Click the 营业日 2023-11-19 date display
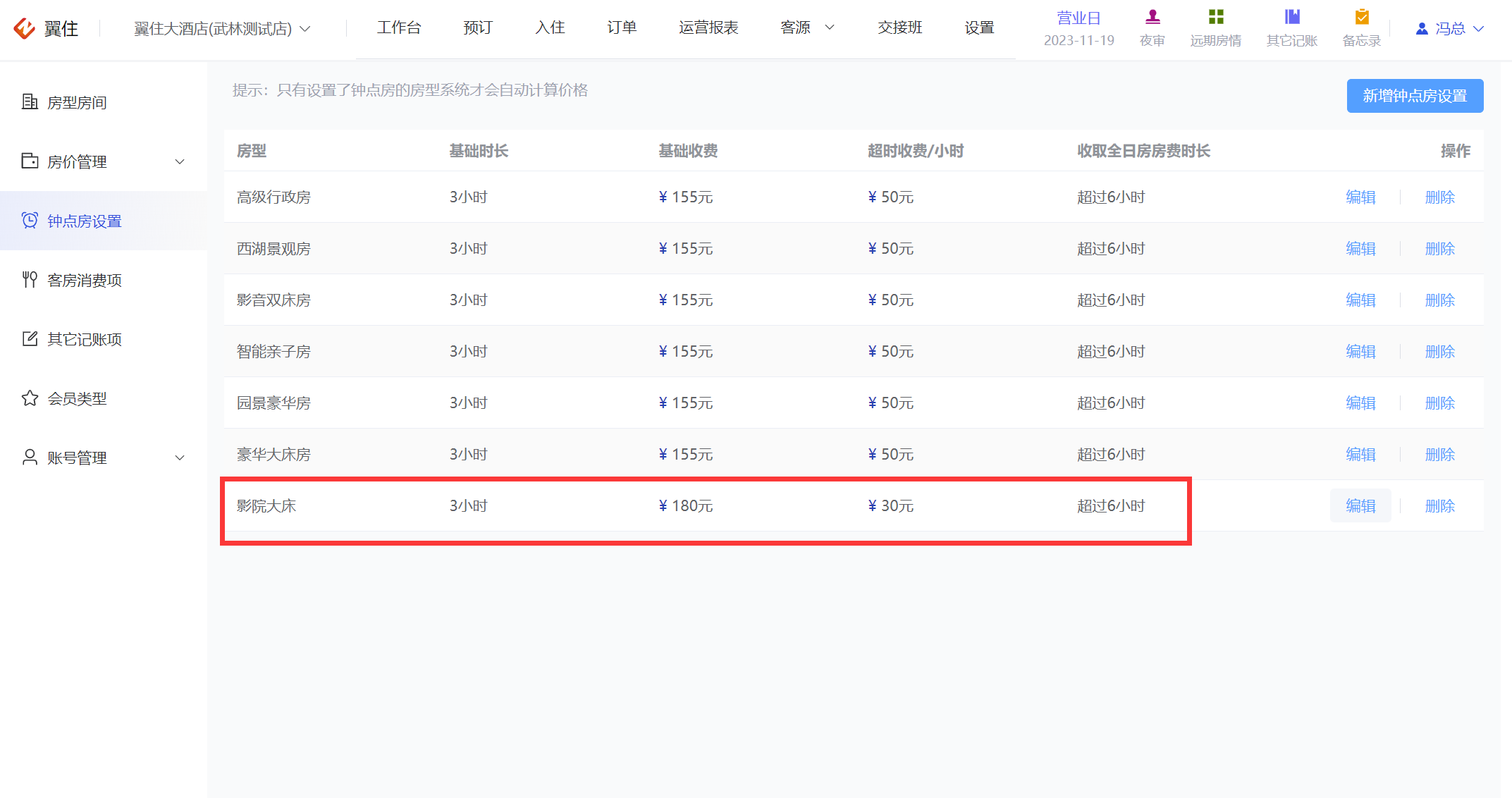 click(1078, 29)
